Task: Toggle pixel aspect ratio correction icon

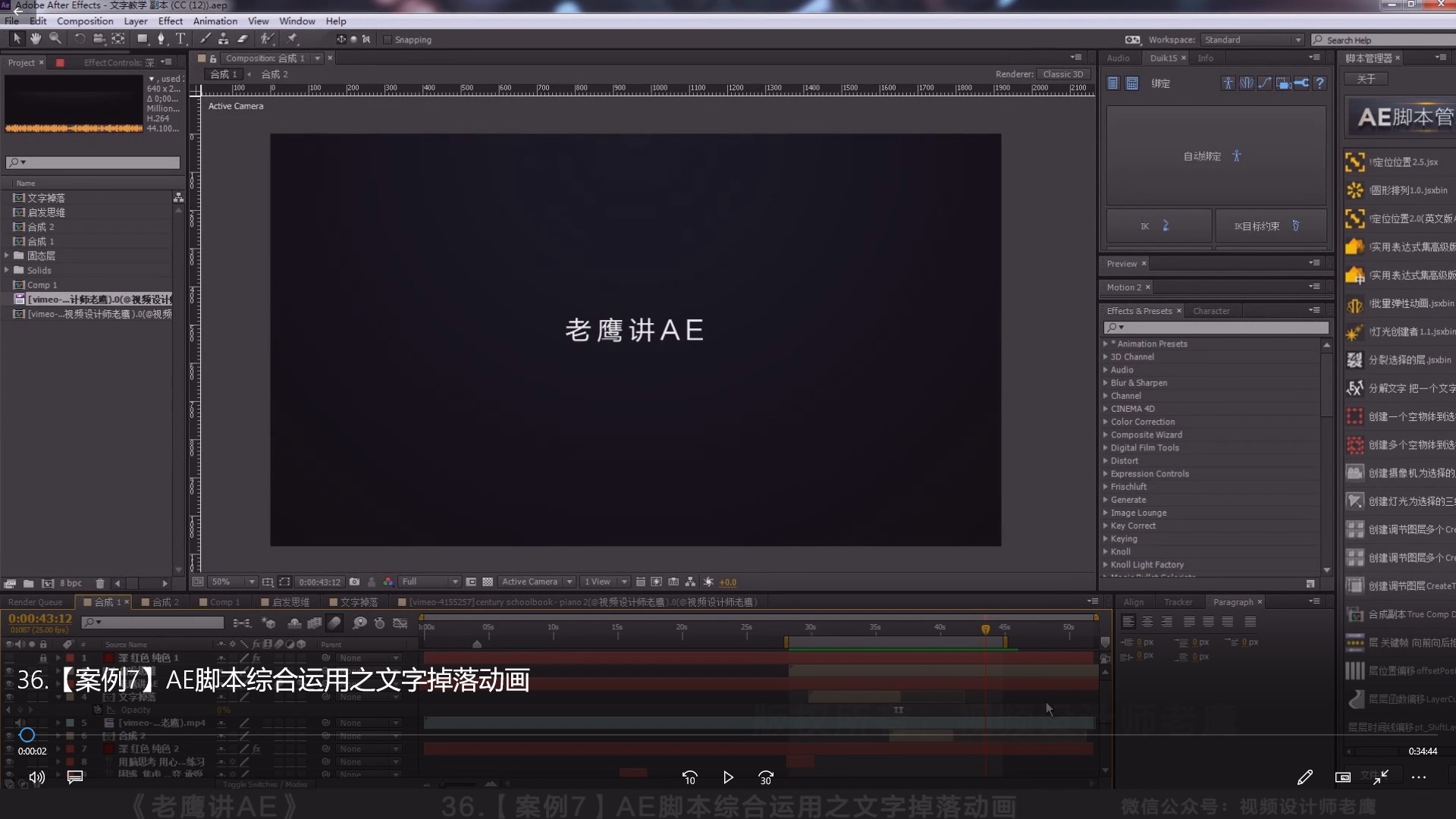Action: click(x=640, y=582)
